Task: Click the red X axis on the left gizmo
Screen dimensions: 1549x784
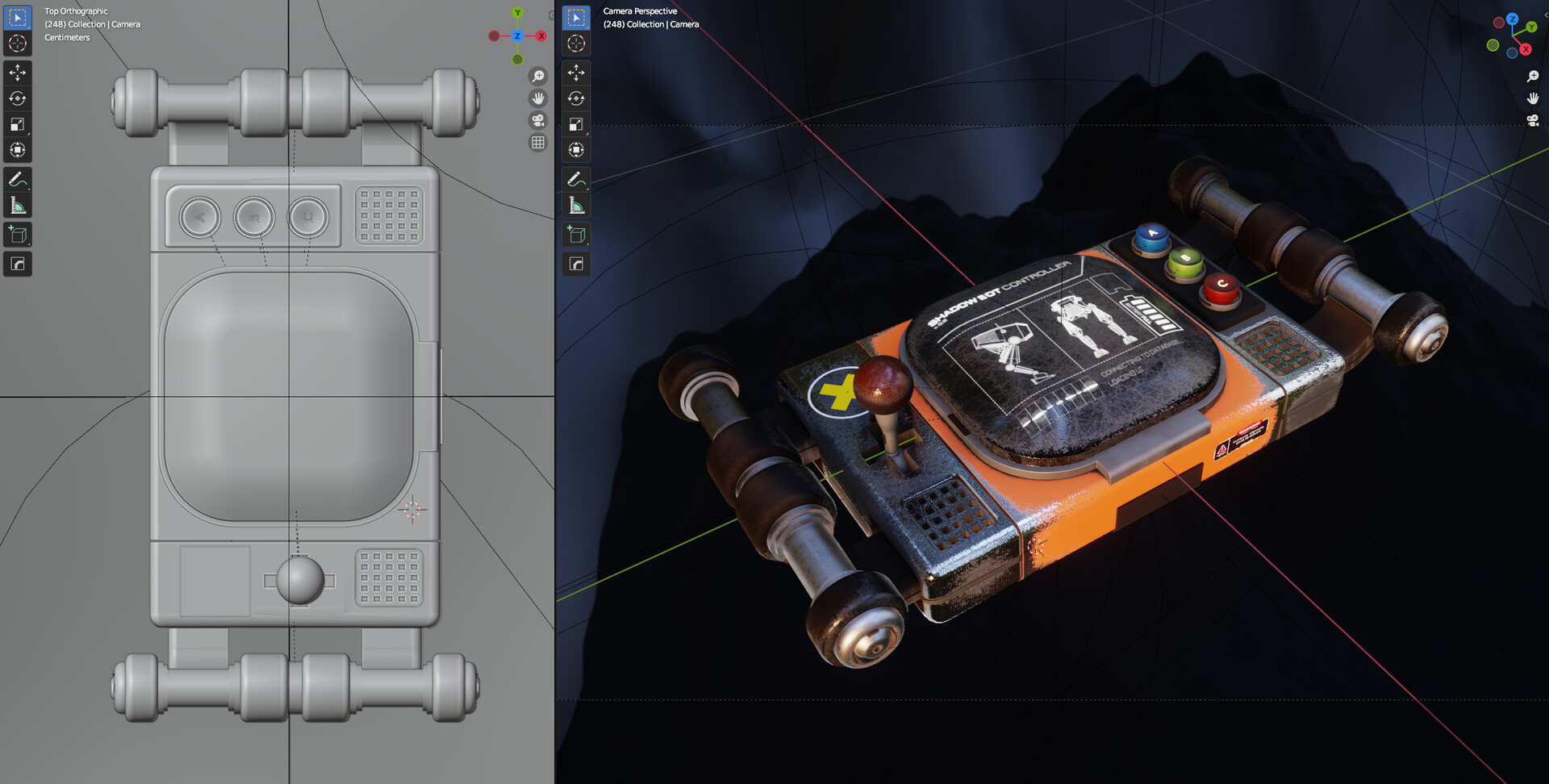Action: tap(541, 35)
